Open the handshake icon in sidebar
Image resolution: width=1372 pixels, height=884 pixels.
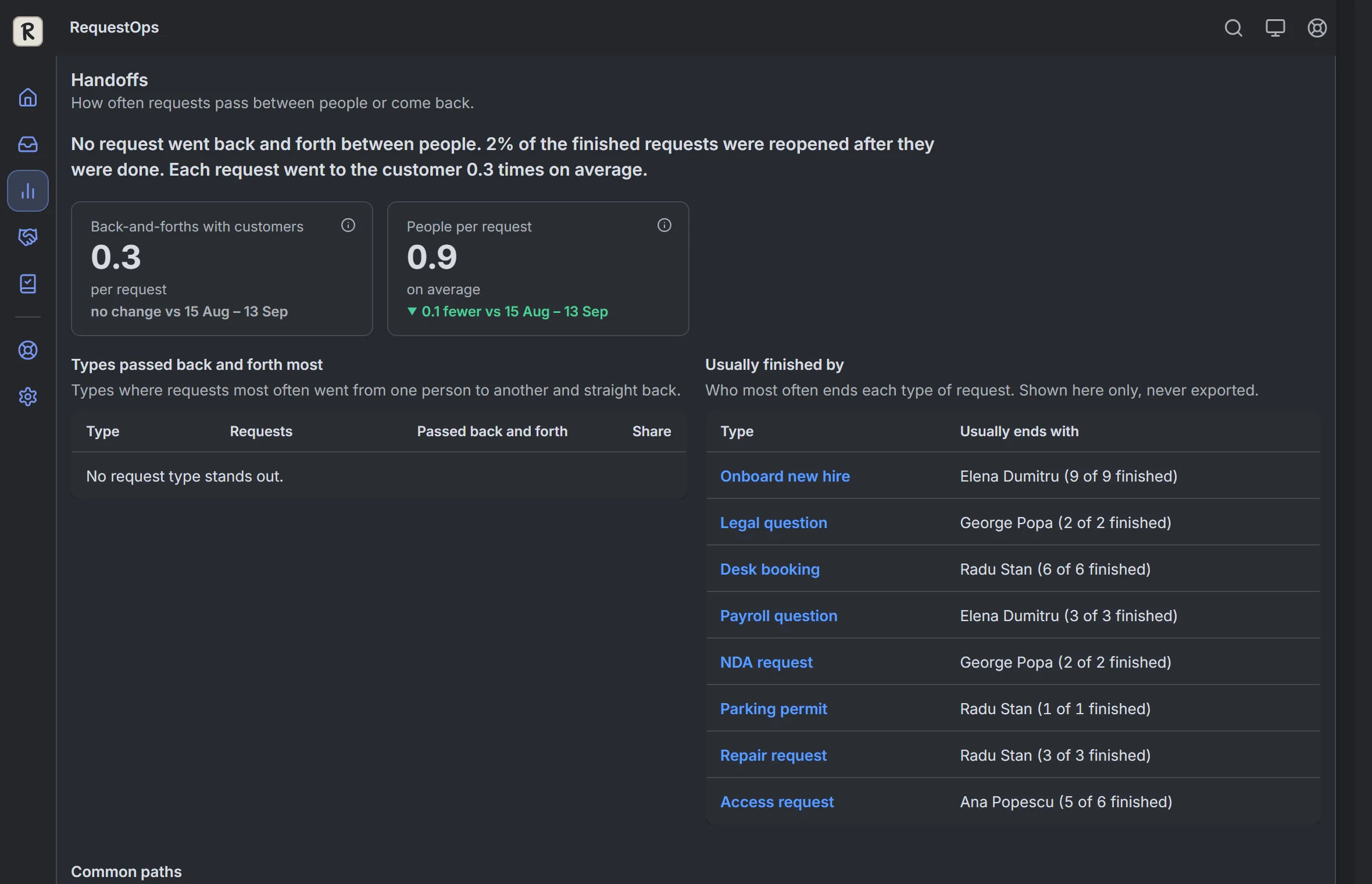click(x=28, y=237)
